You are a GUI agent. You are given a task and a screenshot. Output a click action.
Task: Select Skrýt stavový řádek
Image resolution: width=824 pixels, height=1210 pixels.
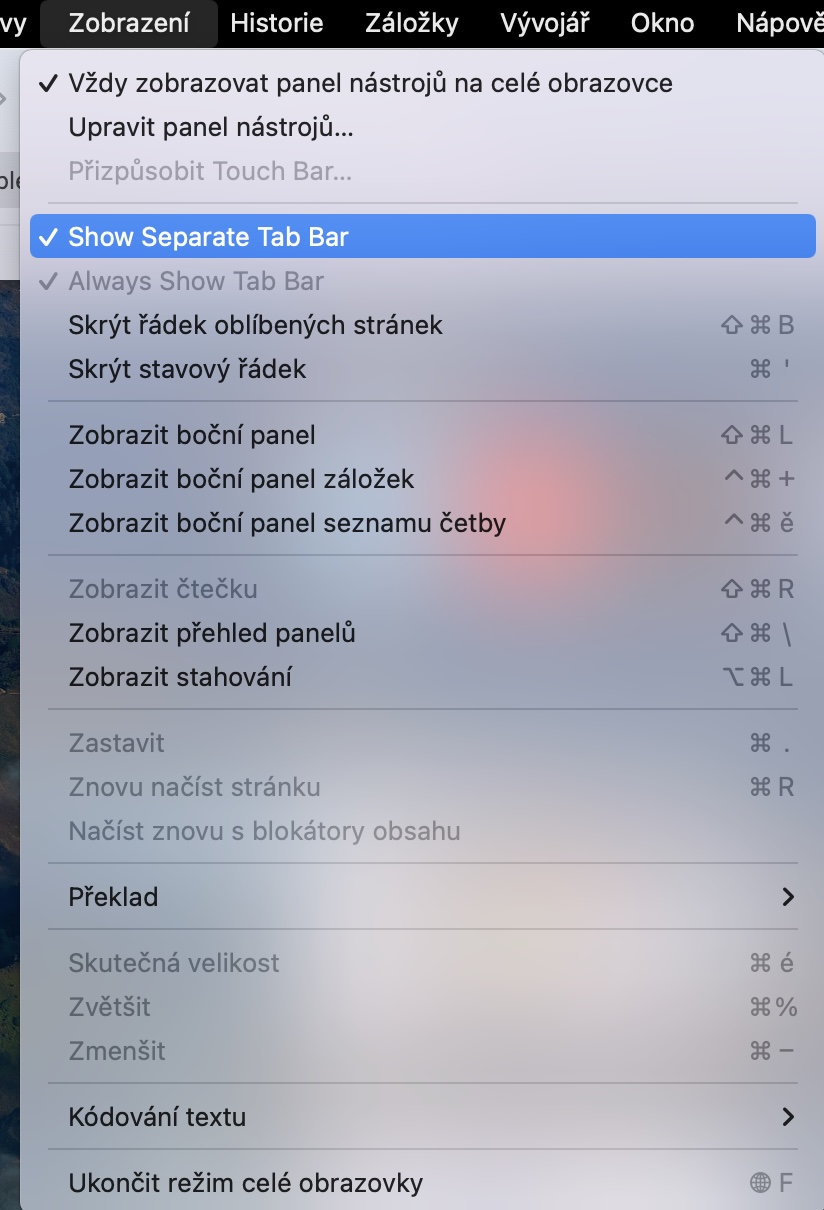[187, 369]
